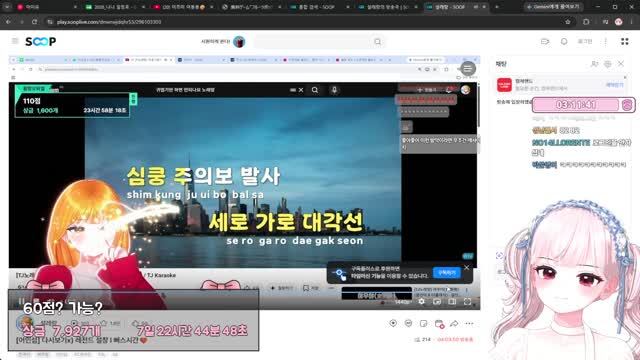Open the broadcast camera icon in header
Image resolution: width=640 pixels, height=360 pixels.
click(x=545, y=42)
